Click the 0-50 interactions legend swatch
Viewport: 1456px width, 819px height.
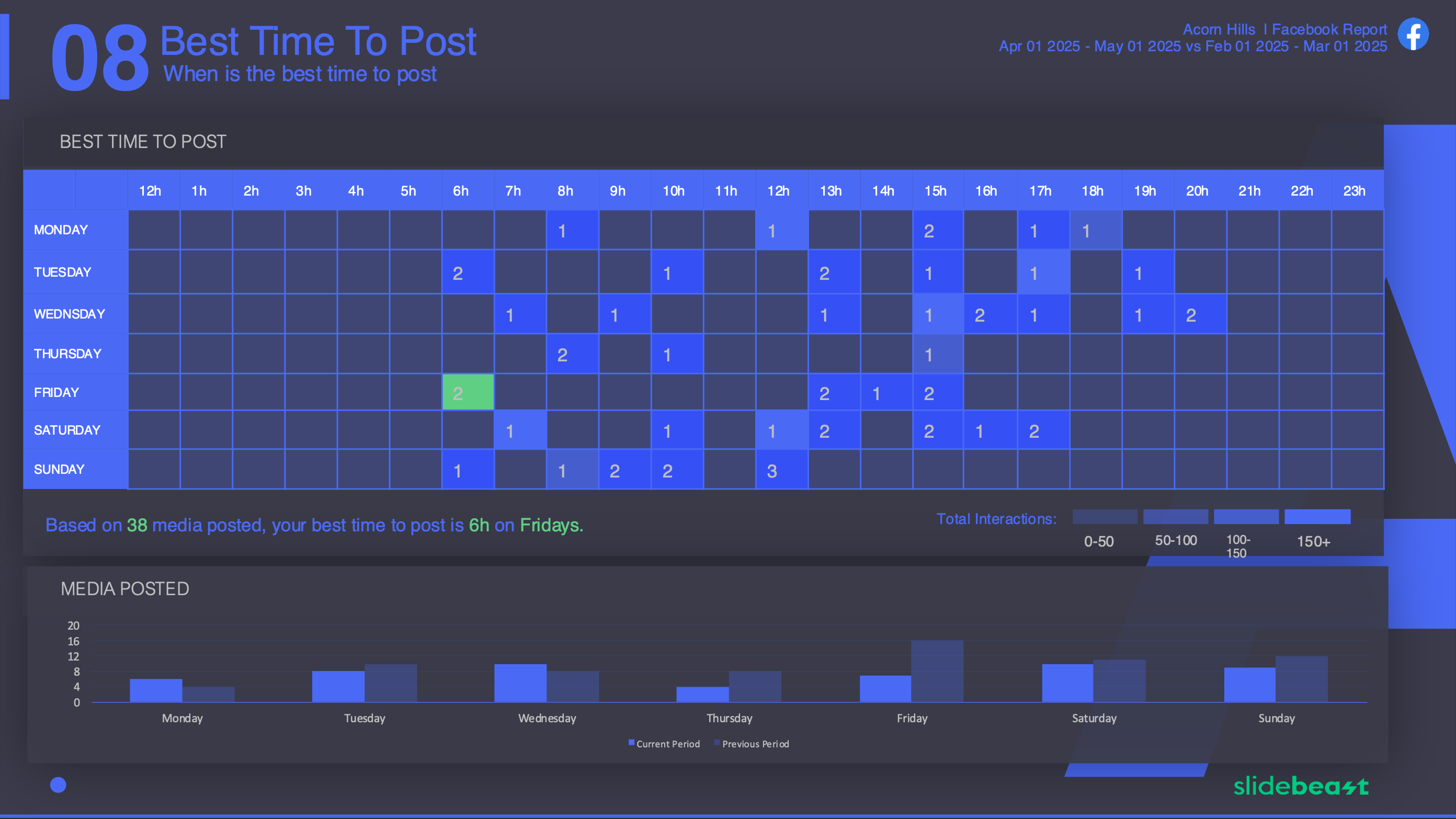coord(1105,517)
